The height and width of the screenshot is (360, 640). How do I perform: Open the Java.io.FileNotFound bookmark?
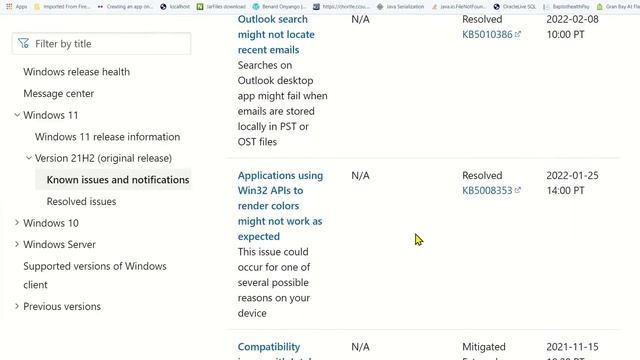click(459, 7)
